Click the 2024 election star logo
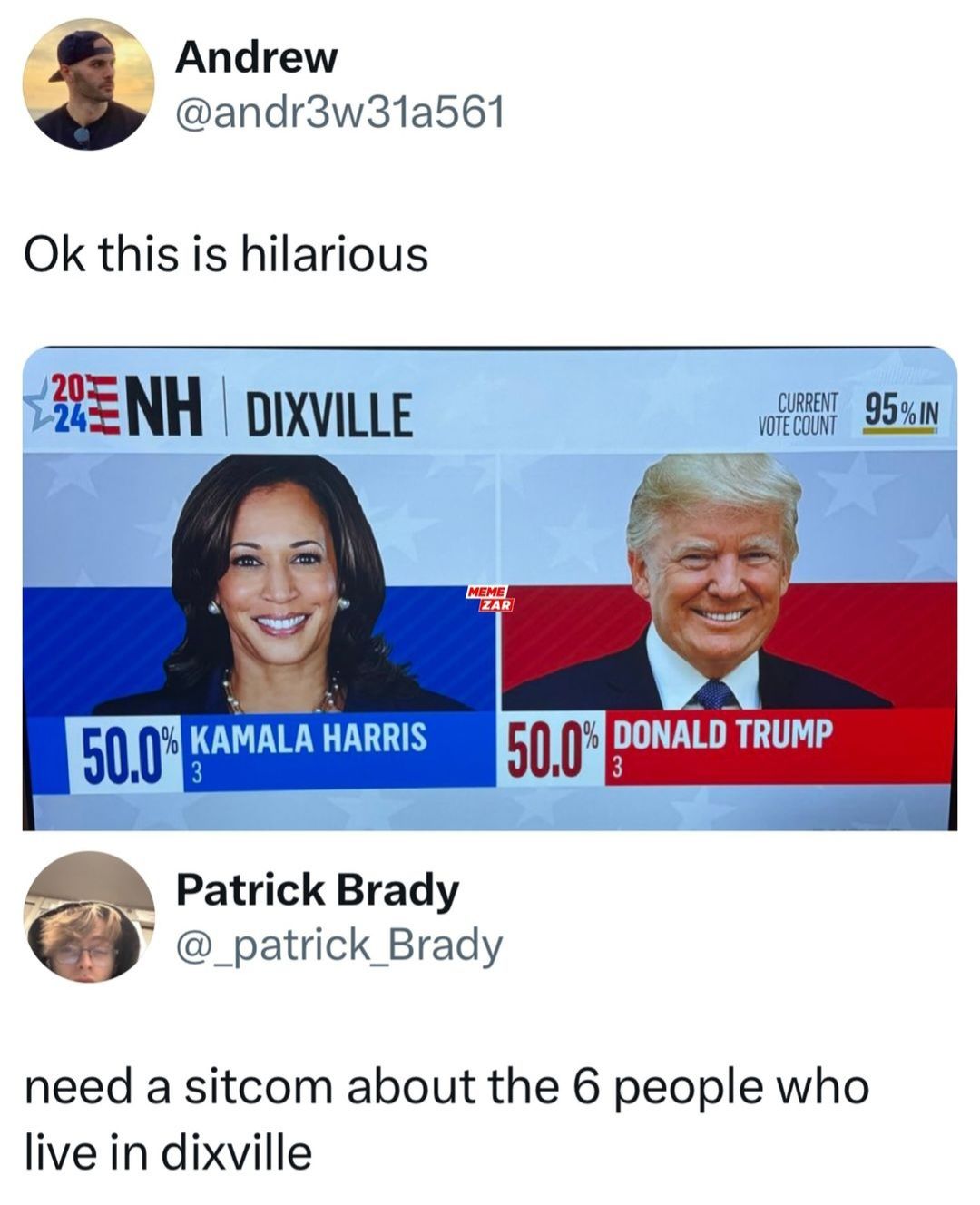This screenshot has height=1205, width=980. 73,404
